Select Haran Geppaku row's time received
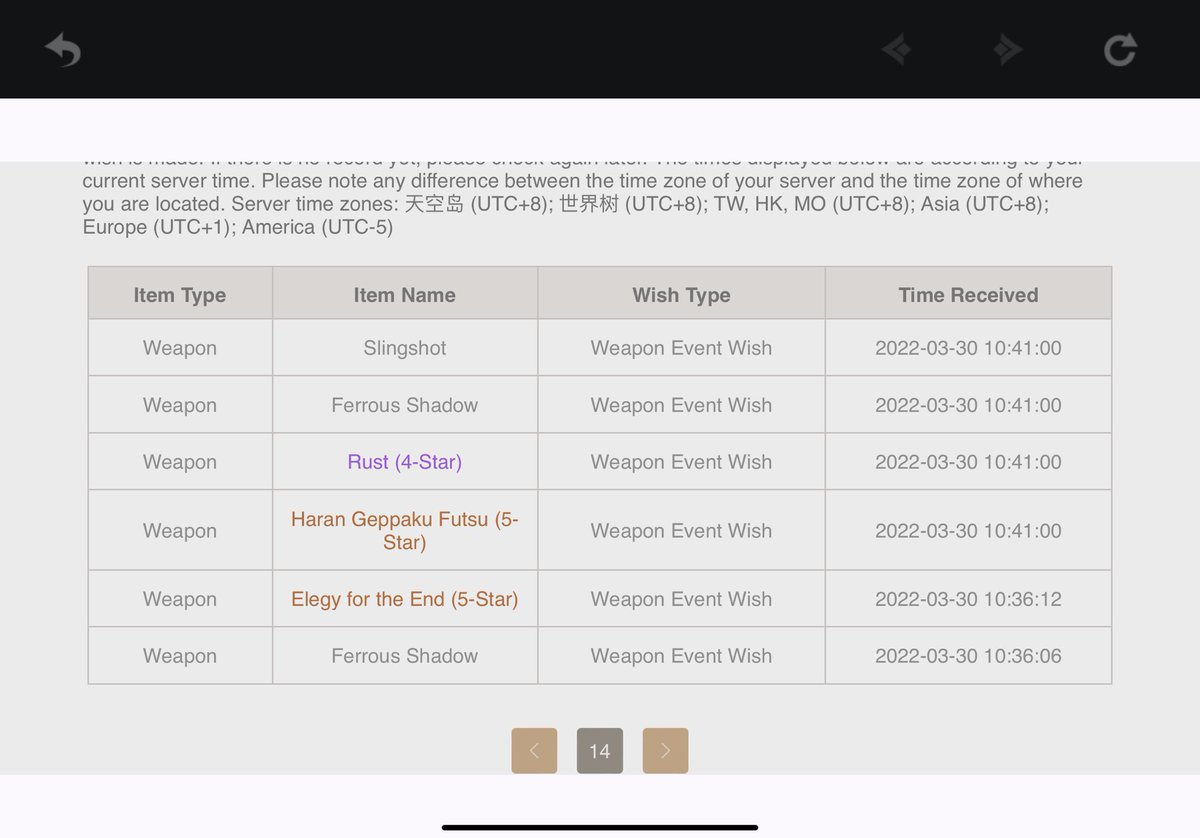 968,531
